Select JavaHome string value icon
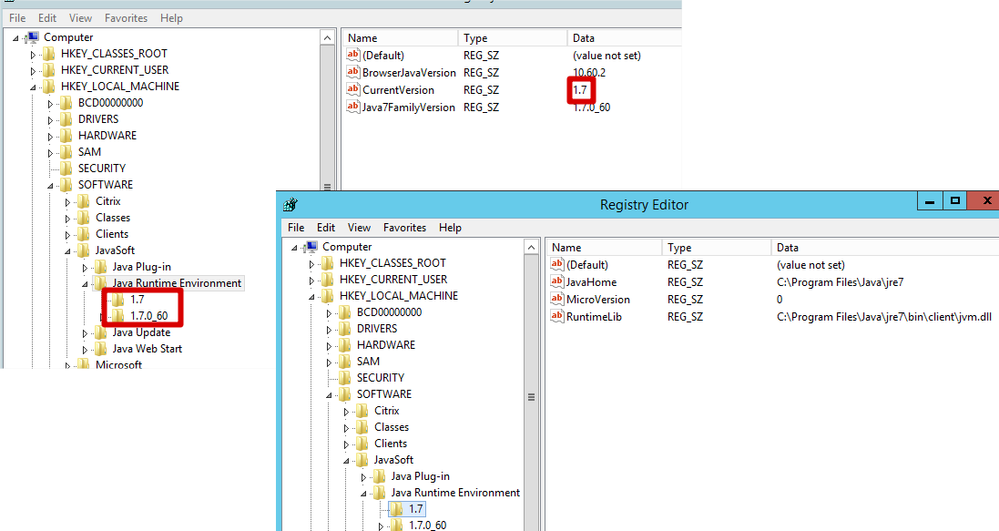The height and width of the screenshot is (531, 999). (x=557, y=282)
